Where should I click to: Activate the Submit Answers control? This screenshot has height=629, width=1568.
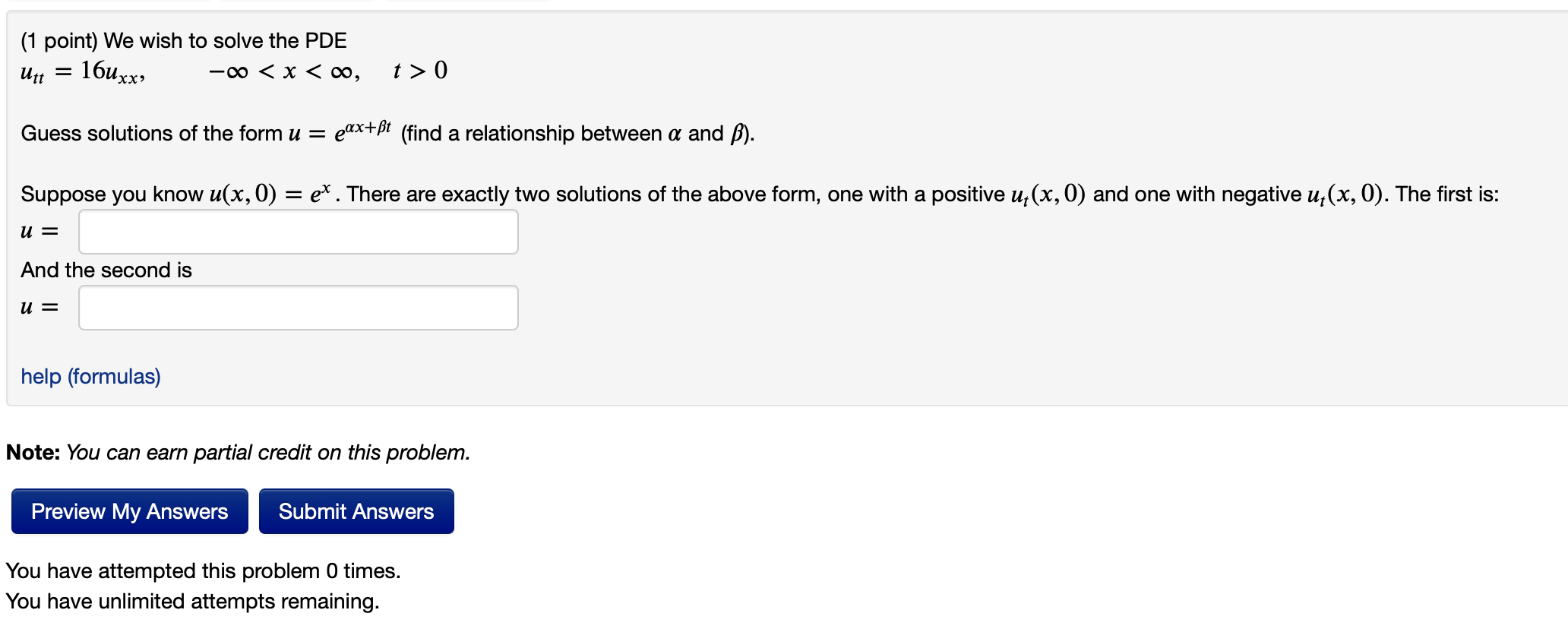(356, 511)
